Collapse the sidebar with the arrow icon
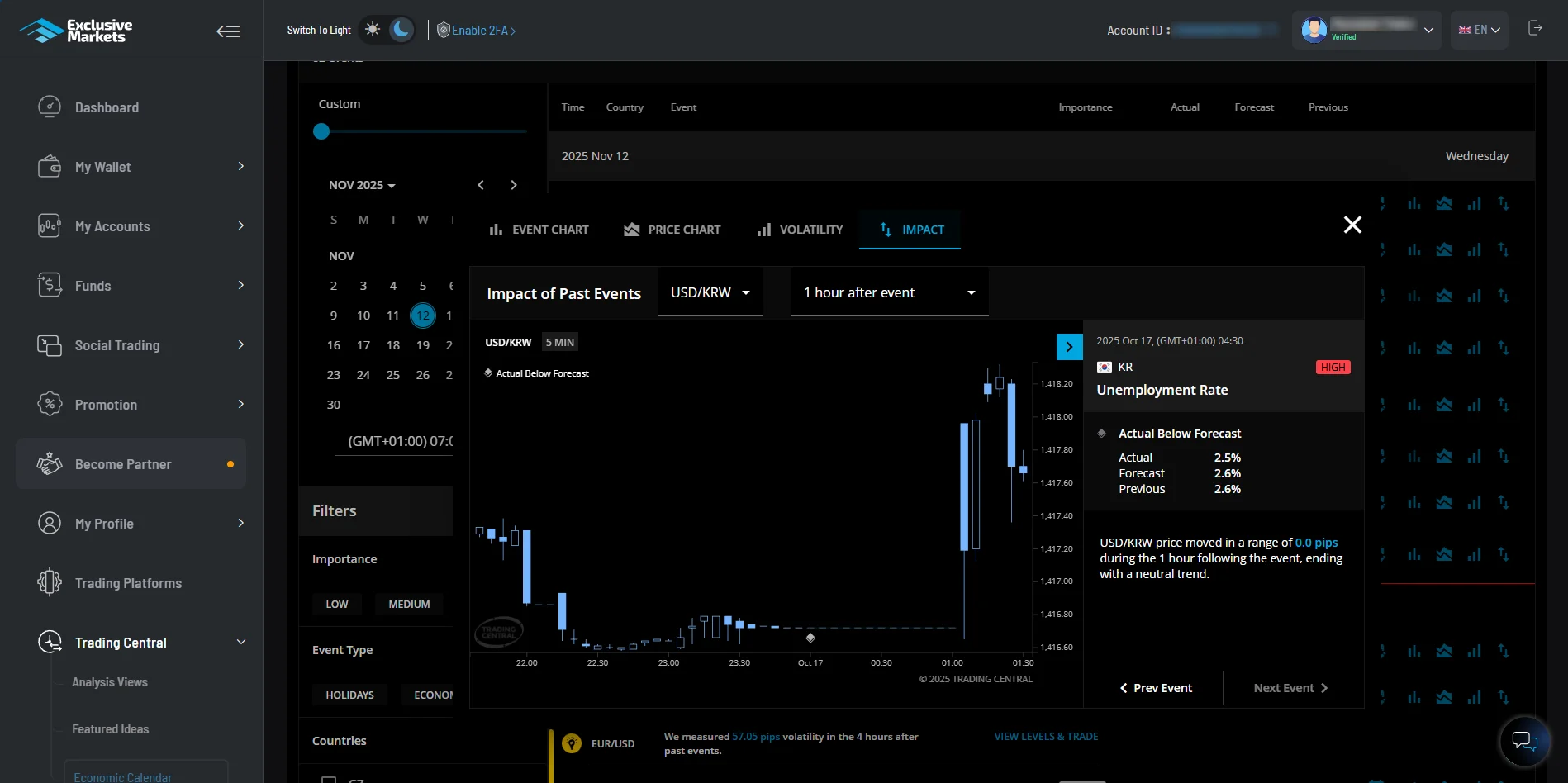This screenshot has width=1568, height=783. tap(228, 31)
